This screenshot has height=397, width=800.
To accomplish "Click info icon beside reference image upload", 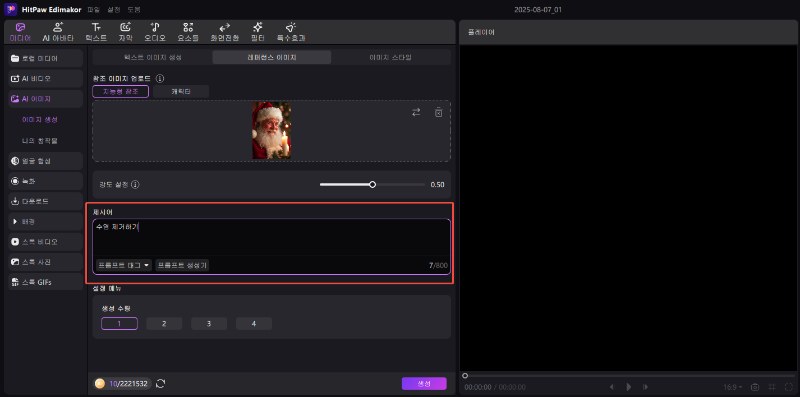I will click(x=160, y=79).
